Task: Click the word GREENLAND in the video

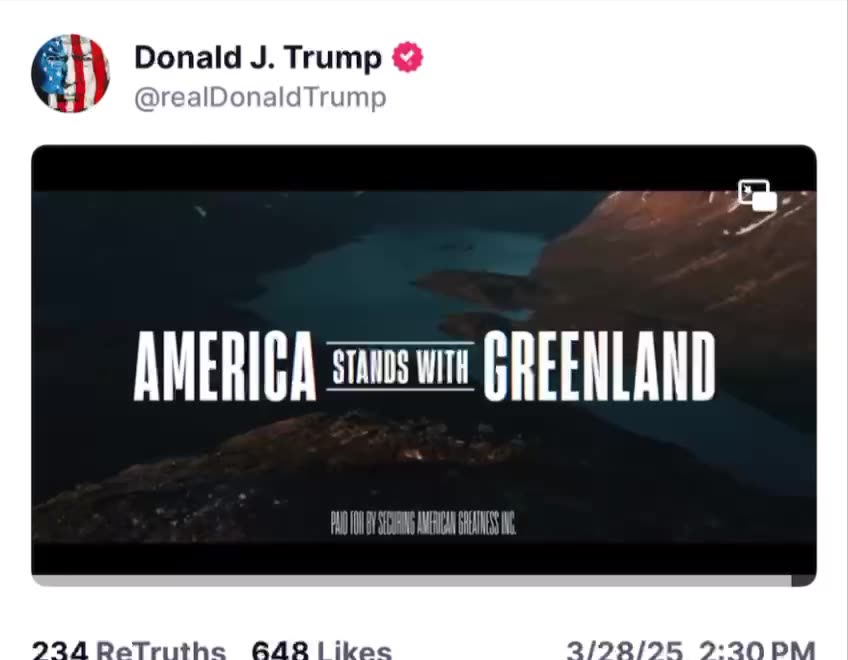Action: (x=599, y=366)
